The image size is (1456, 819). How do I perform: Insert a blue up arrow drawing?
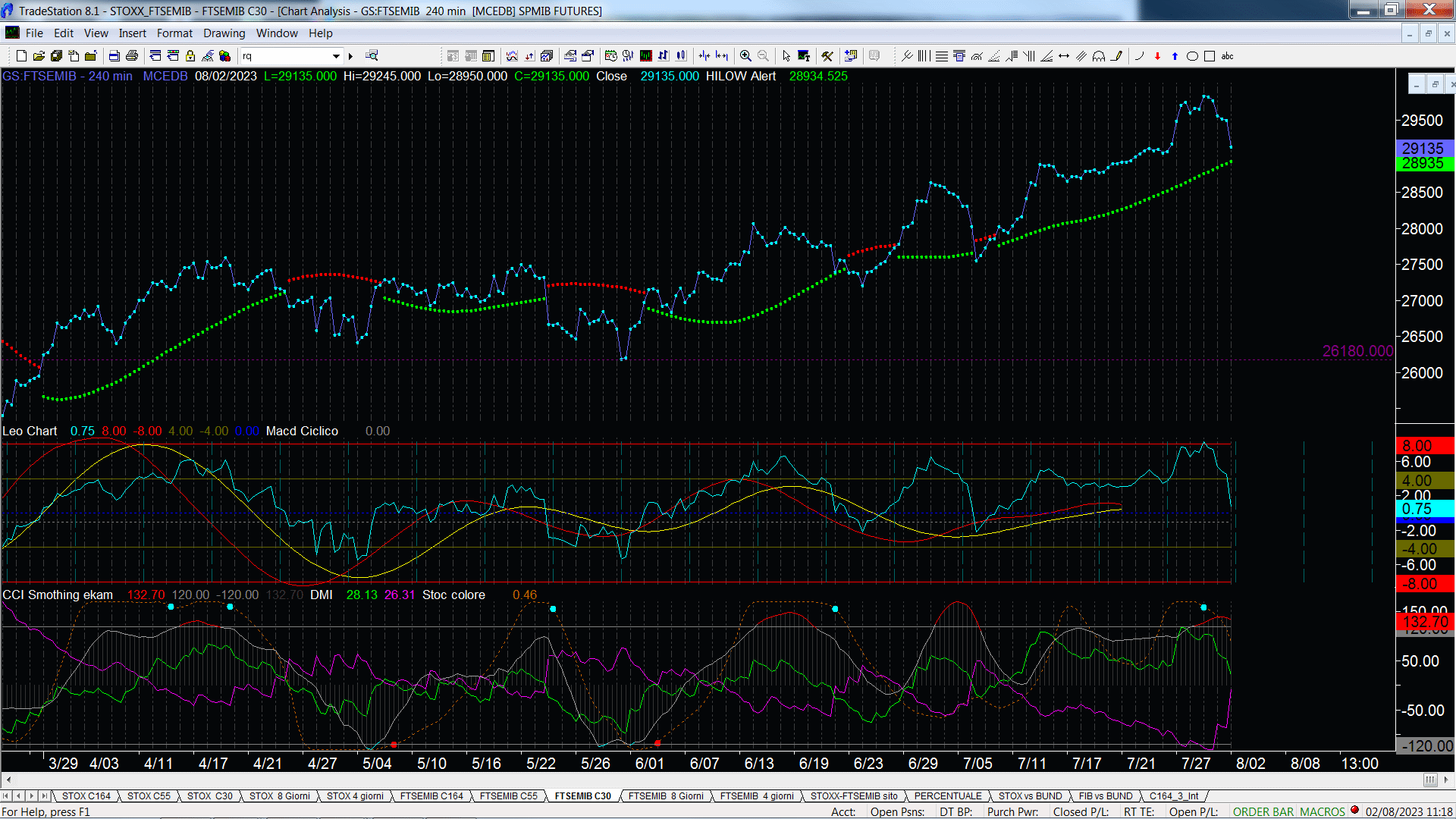(1175, 56)
